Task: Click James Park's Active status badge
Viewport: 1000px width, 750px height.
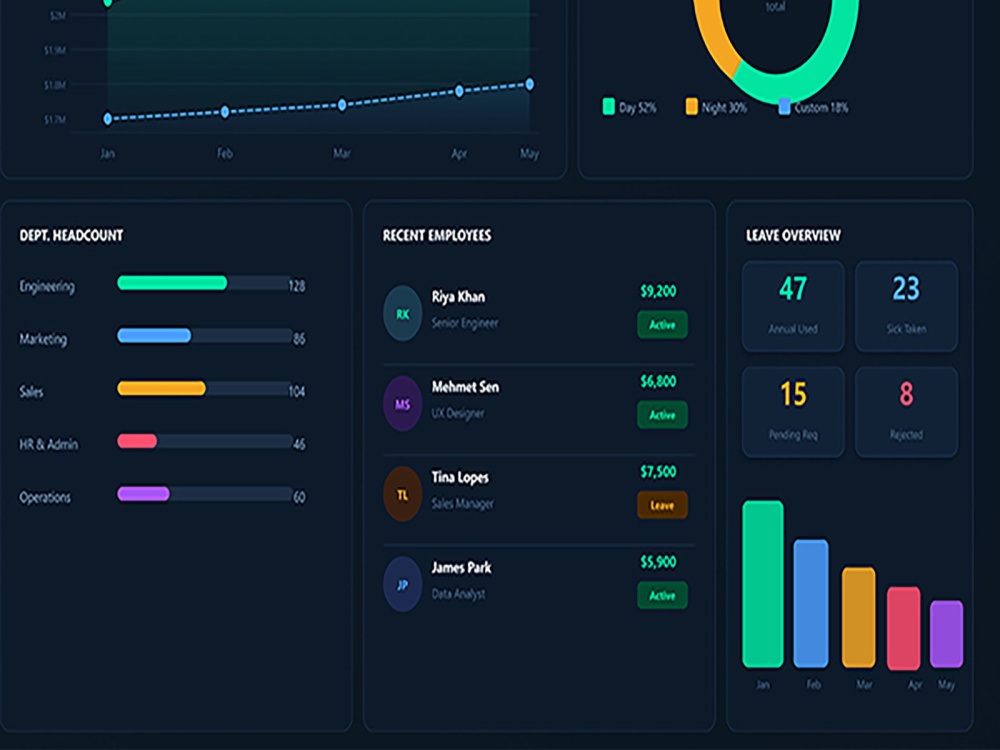Action: pos(662,595)
